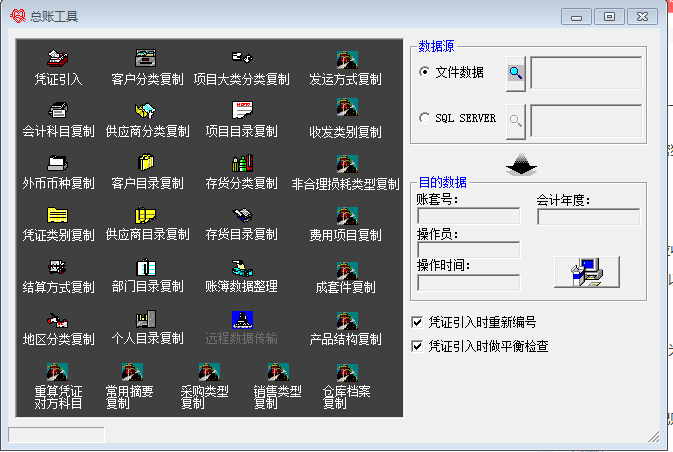Open the 发运方式复制 icon
Screen dimensions: 673x452
point(347,60)
